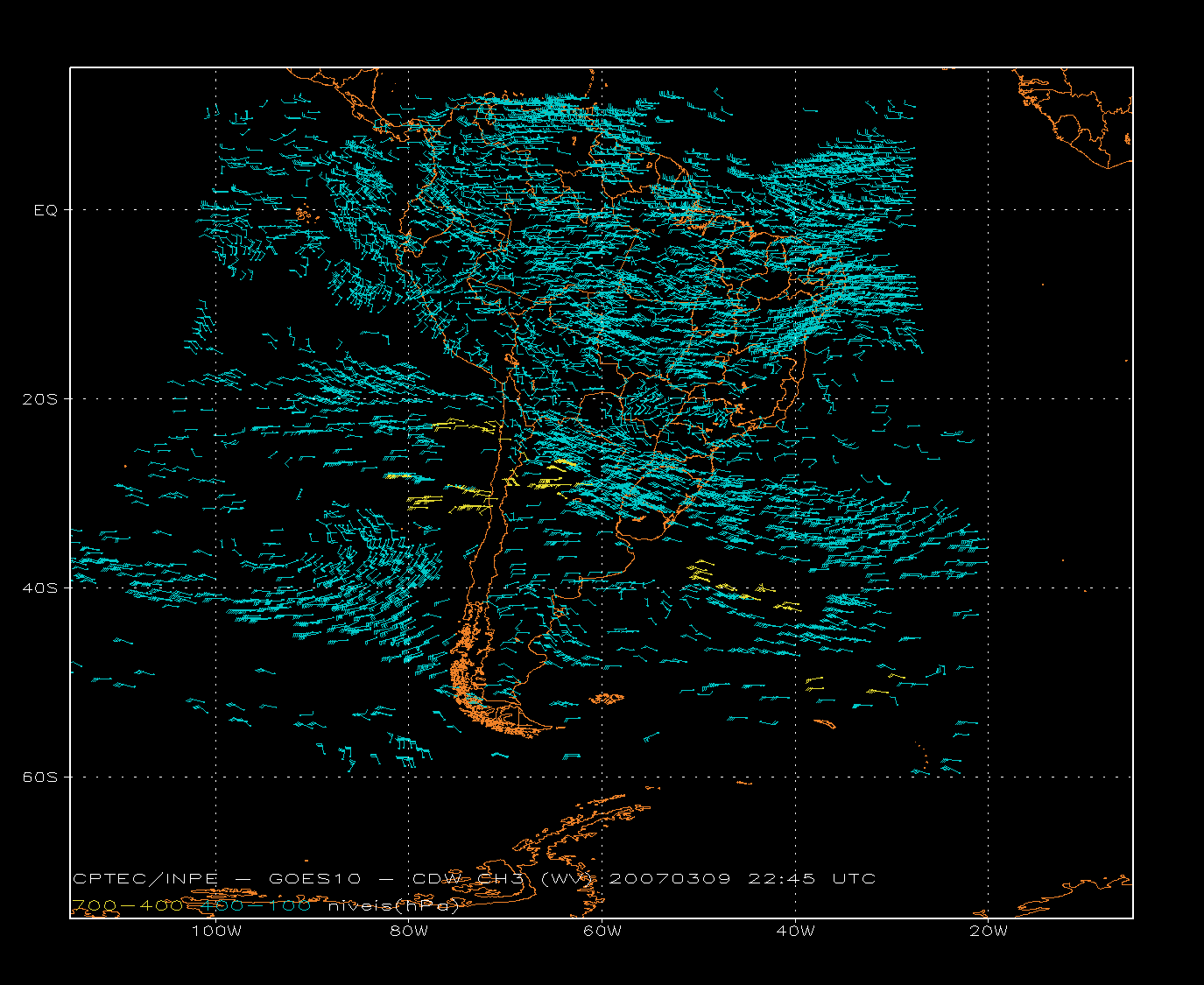Click the 20W longitude label
Image resolution: width=1204 pixels, height=985 pixels.
click(989, 931)
